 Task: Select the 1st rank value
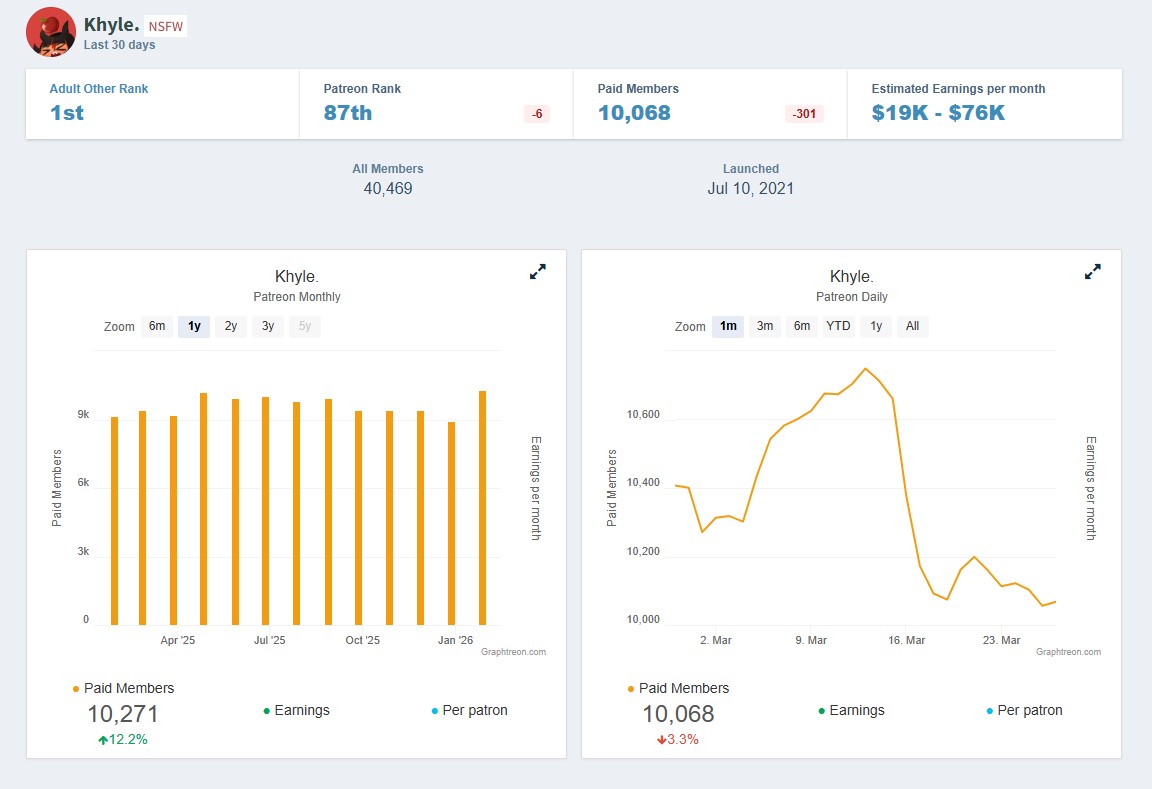(x=67, y=112)
